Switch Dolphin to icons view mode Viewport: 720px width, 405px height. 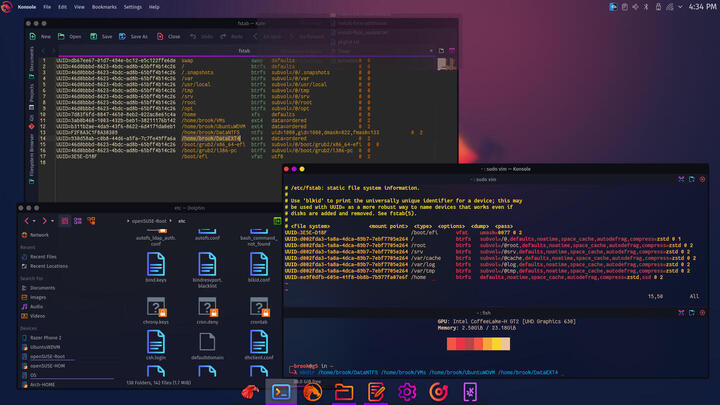point(65,221)
